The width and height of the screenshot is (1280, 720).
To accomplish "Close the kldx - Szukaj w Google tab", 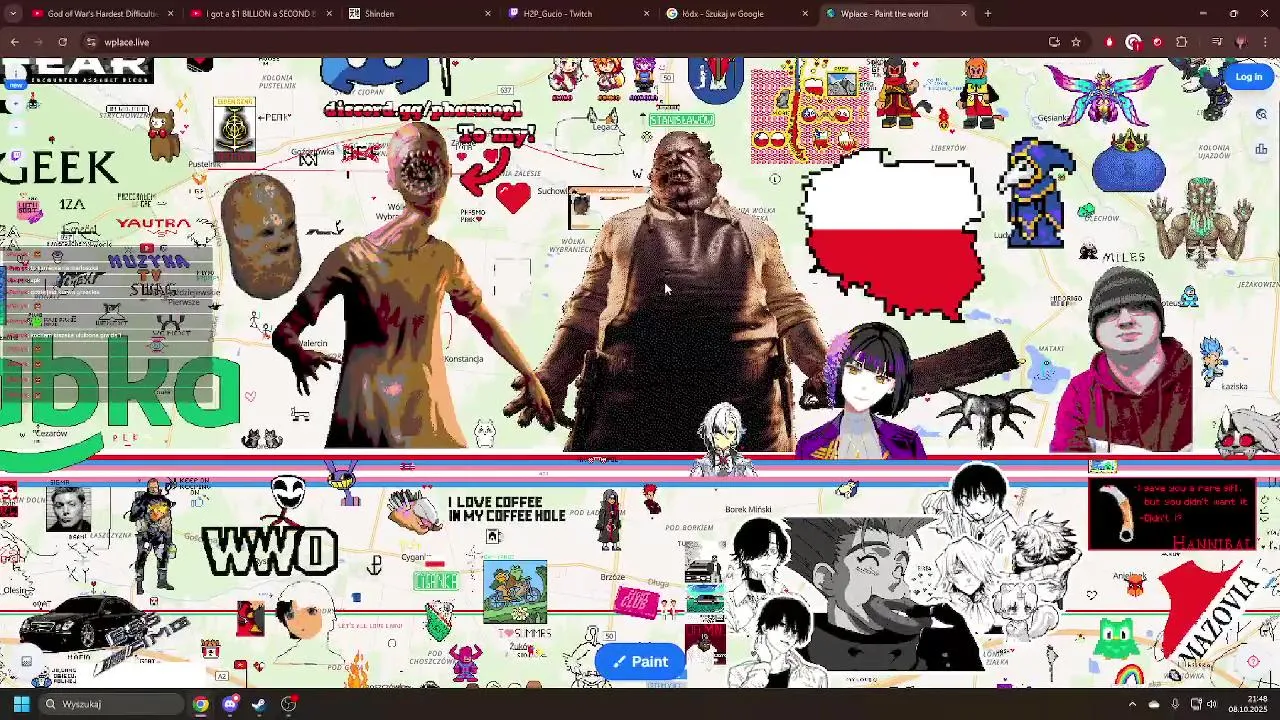I will [805, 14].
